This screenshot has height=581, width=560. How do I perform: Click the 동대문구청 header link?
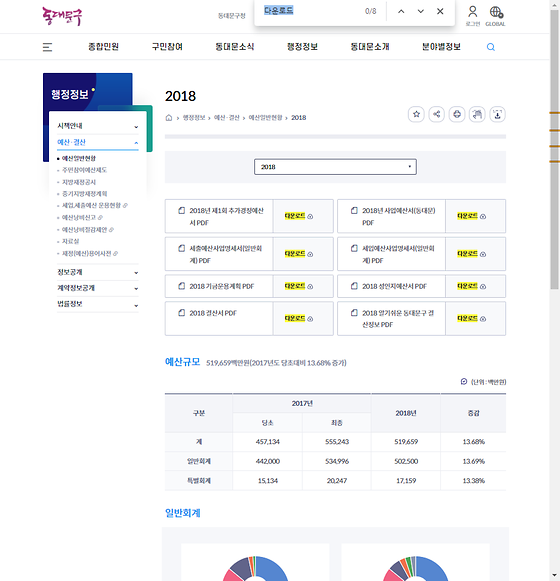click(232, 16)
